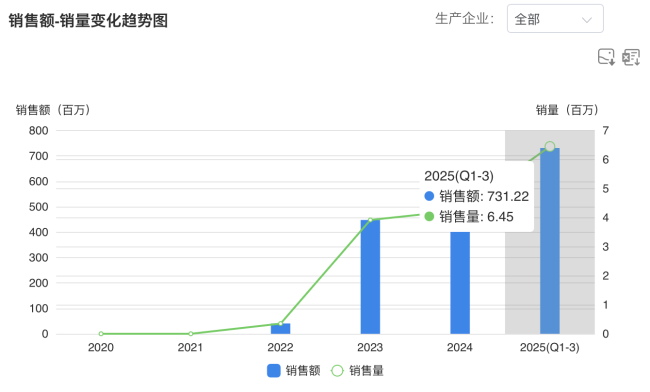
Task: Click the export to Excel icon
Action: (x=631, y=57)
